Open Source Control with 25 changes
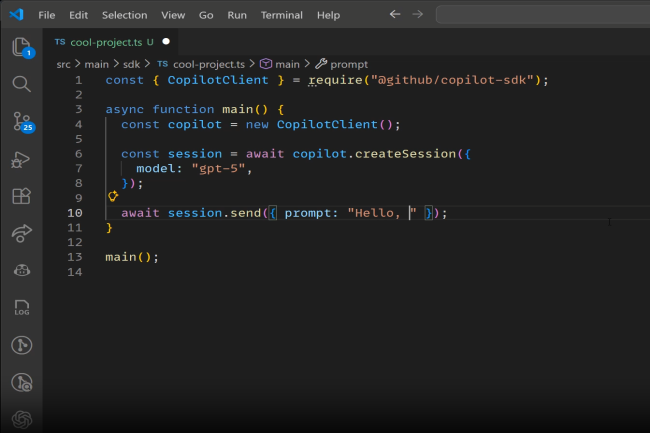 (21, 122)
